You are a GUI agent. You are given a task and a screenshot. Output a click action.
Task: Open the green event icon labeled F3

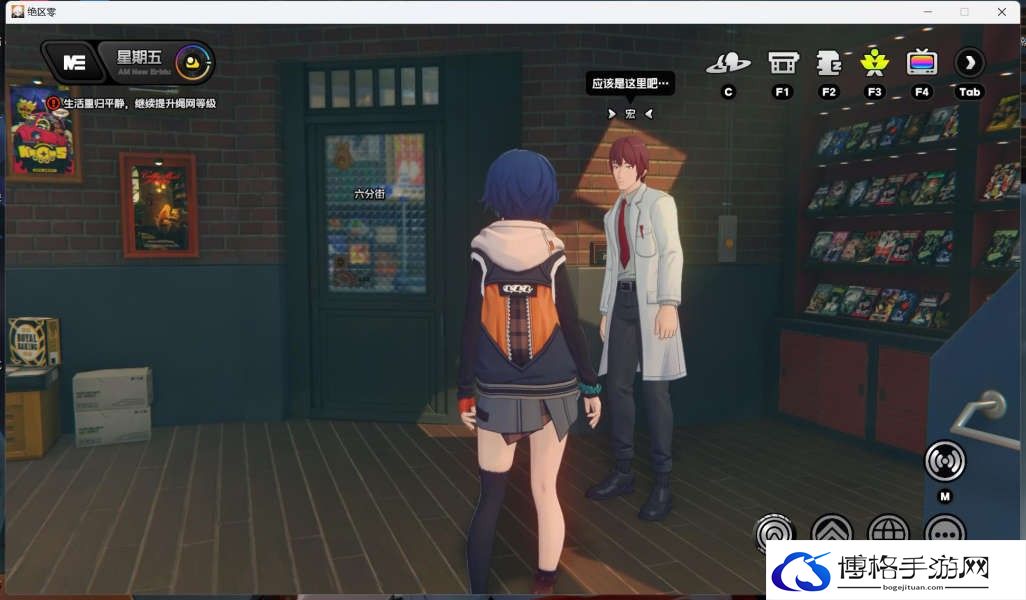point(874,63)
